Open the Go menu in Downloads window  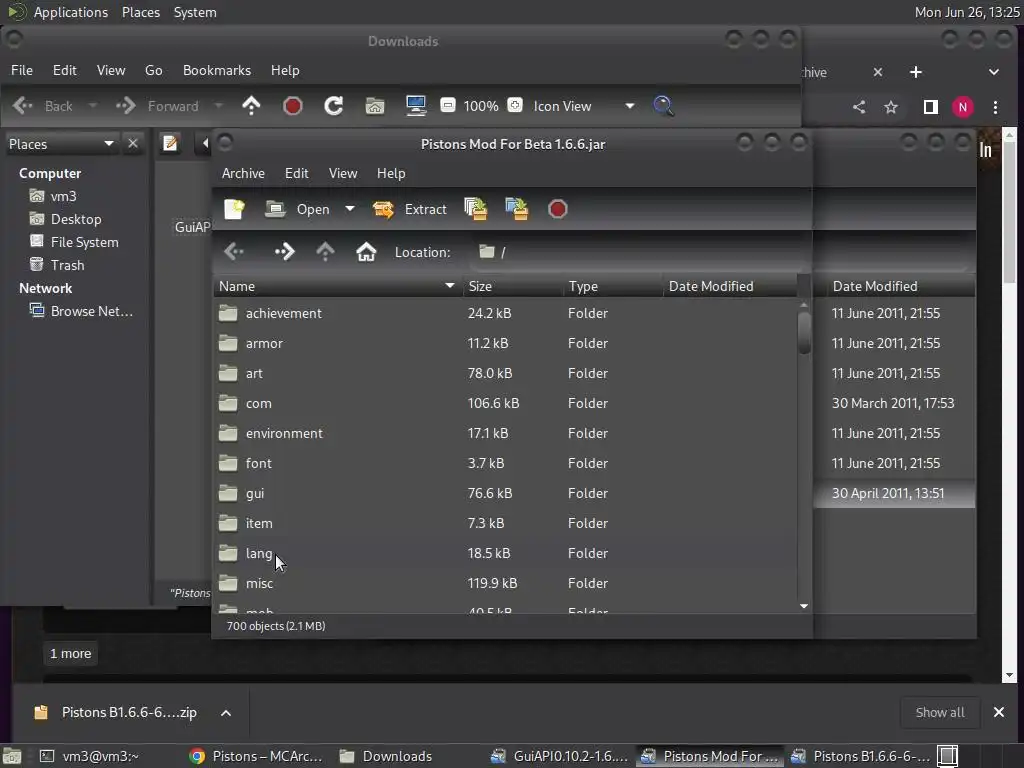(153, 70)
